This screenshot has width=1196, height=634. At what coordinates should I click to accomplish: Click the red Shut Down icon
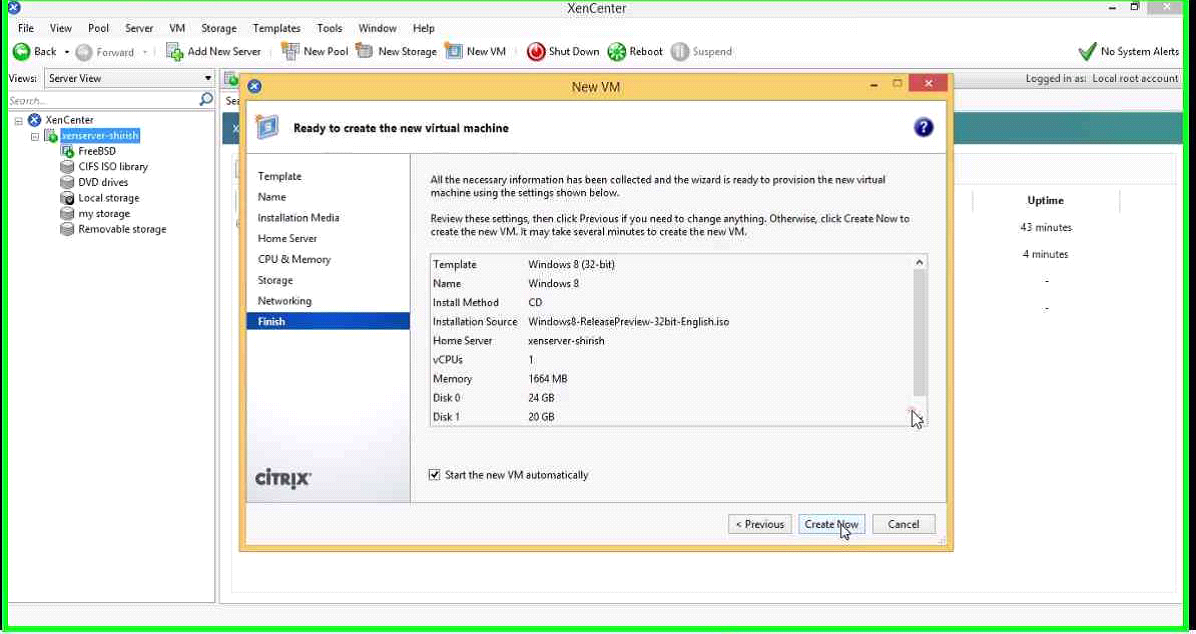pyautogui.click(x=536, y=51)
